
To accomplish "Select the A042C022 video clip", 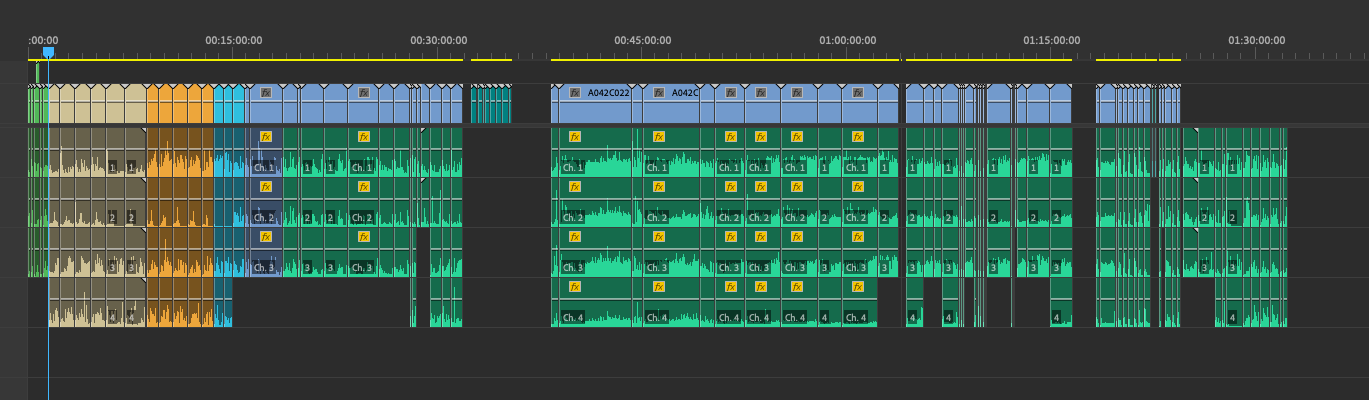I will 610,105.
